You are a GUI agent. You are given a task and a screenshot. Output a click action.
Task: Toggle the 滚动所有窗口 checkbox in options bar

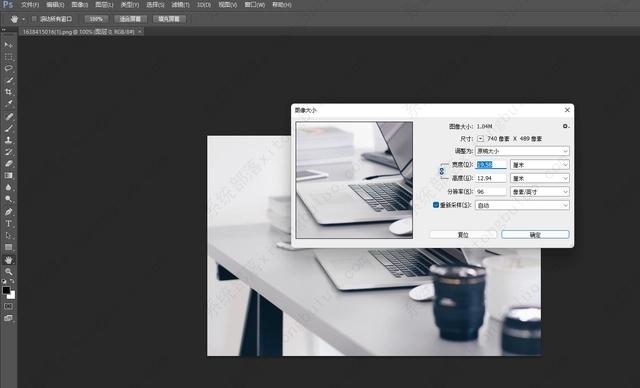point(34,19)
